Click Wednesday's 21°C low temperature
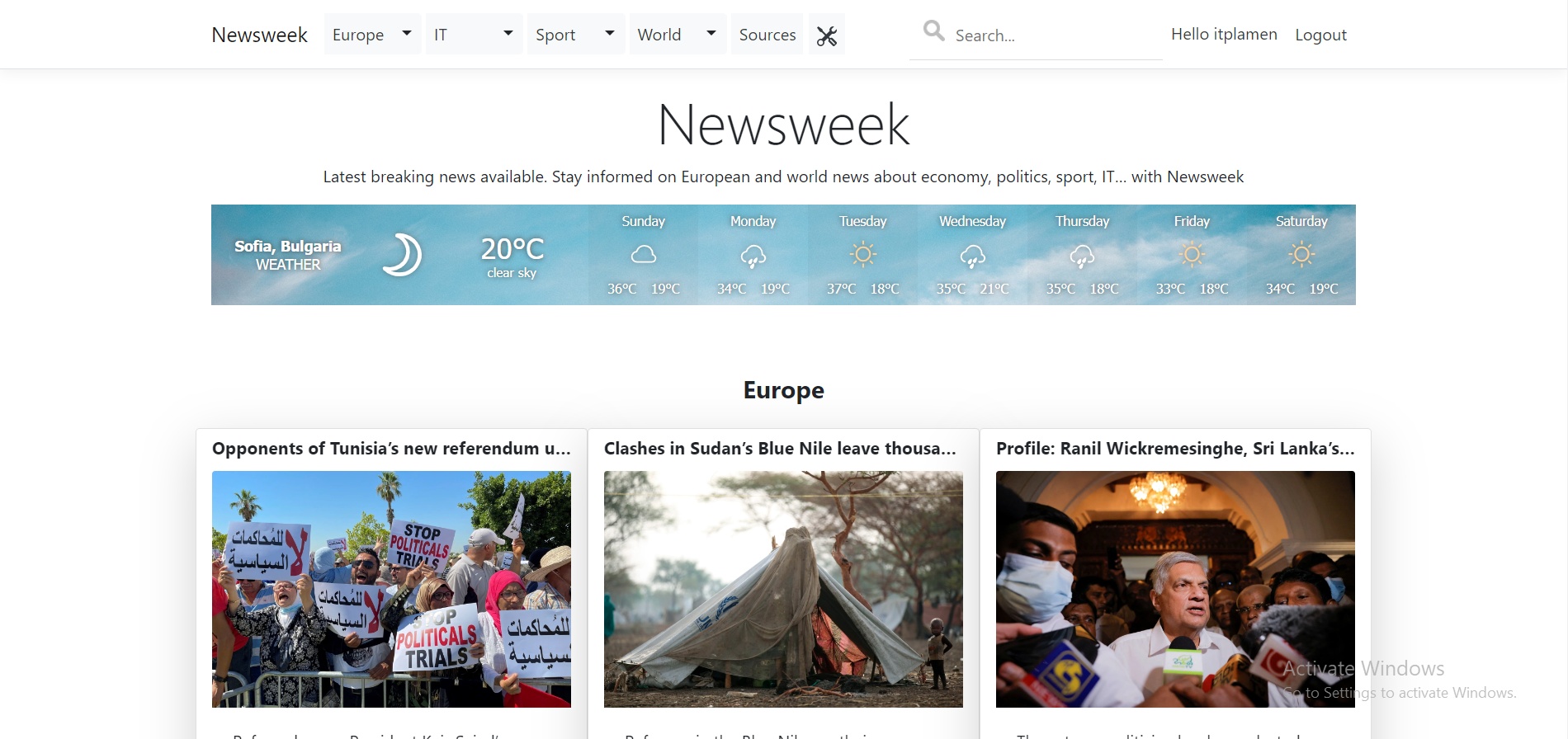Screen dimensions: 1568x739 (994, 289)
